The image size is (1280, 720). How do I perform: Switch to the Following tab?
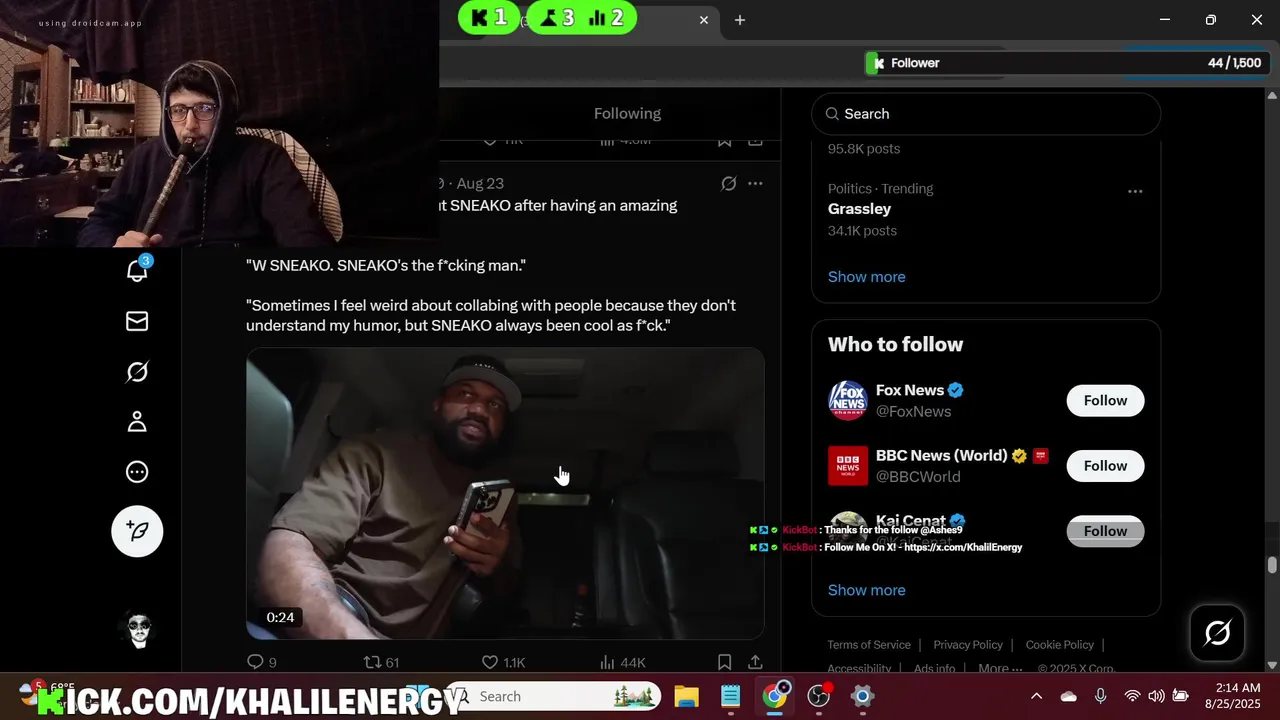(x=627, y=114)
